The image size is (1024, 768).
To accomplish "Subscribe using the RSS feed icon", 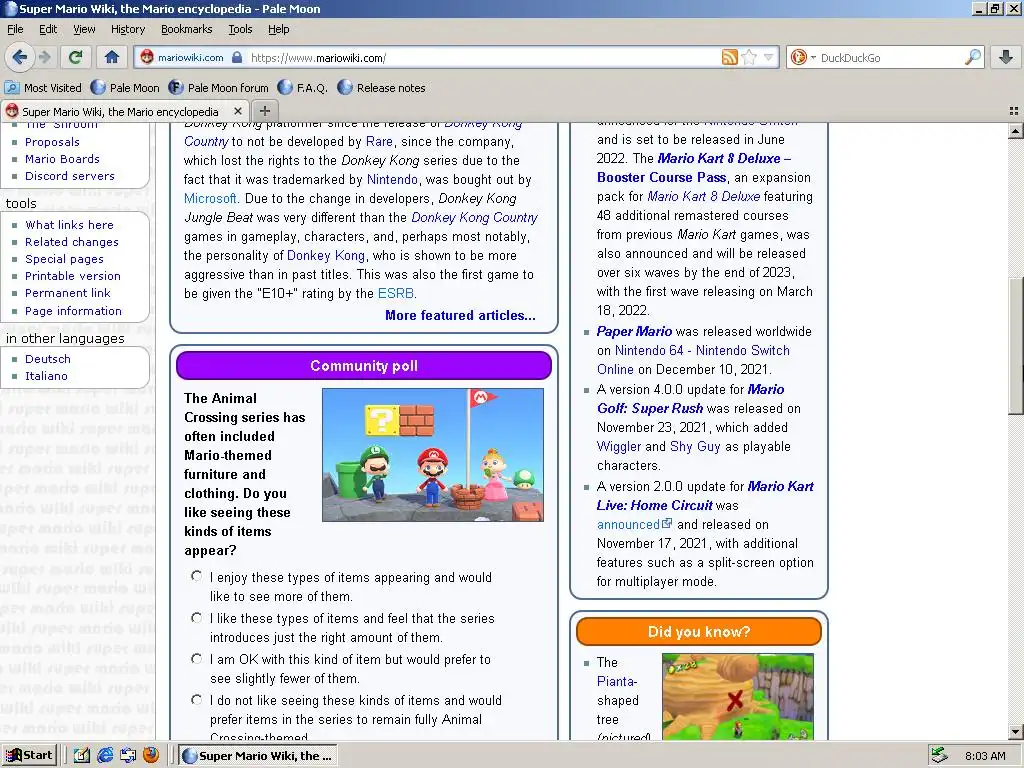I will (729, 57).
